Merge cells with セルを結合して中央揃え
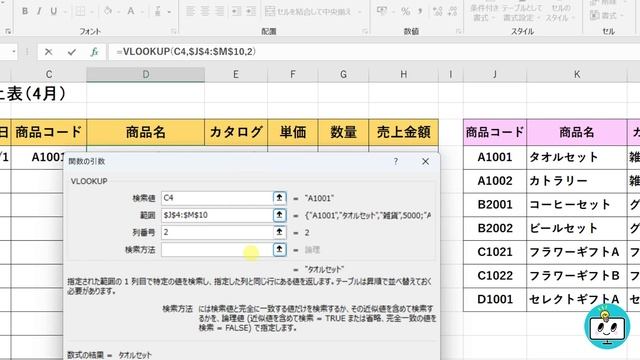Viewport: 640px width, 360px height. click(x=308, y=11)
